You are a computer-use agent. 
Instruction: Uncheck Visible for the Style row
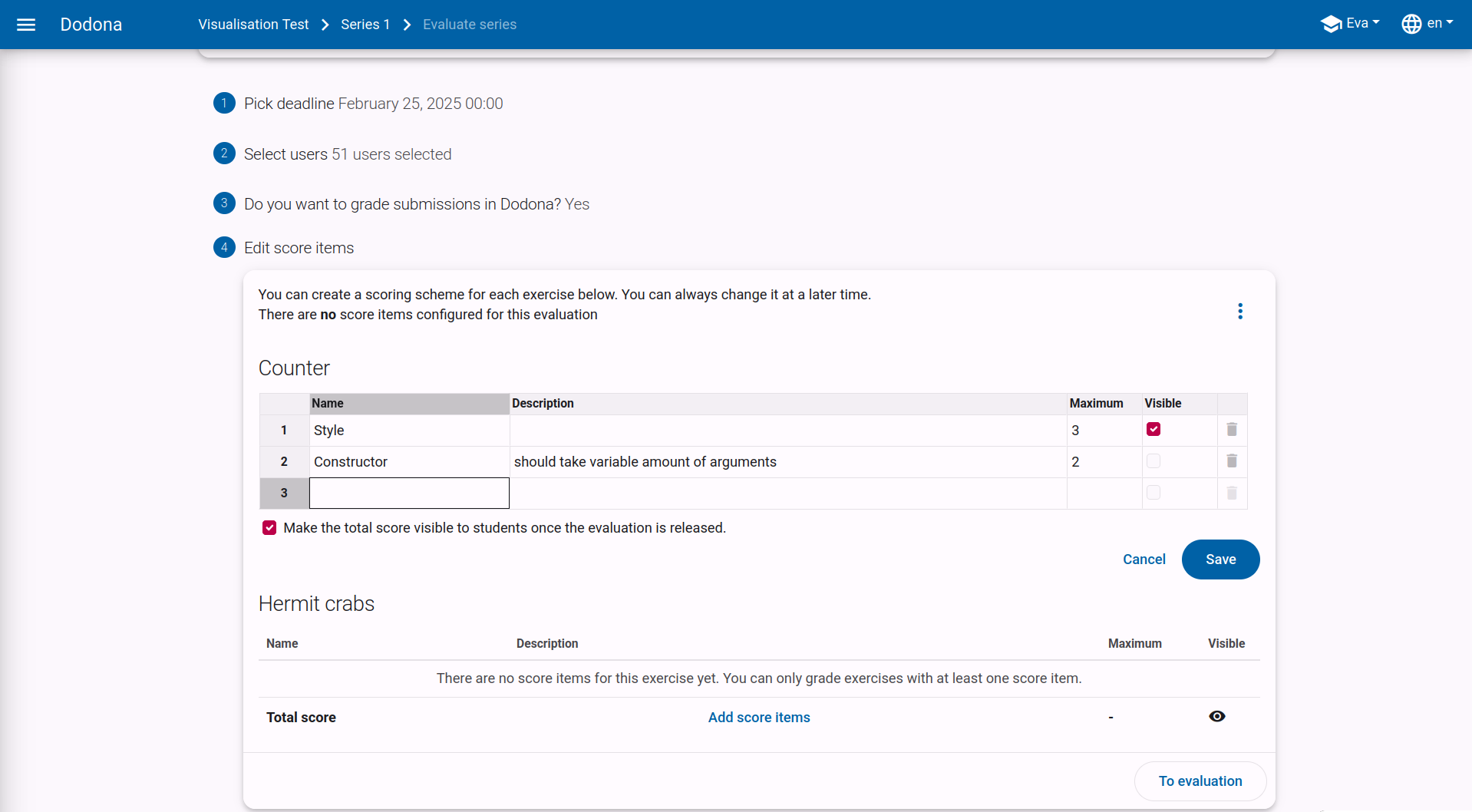coord(1154,429)
